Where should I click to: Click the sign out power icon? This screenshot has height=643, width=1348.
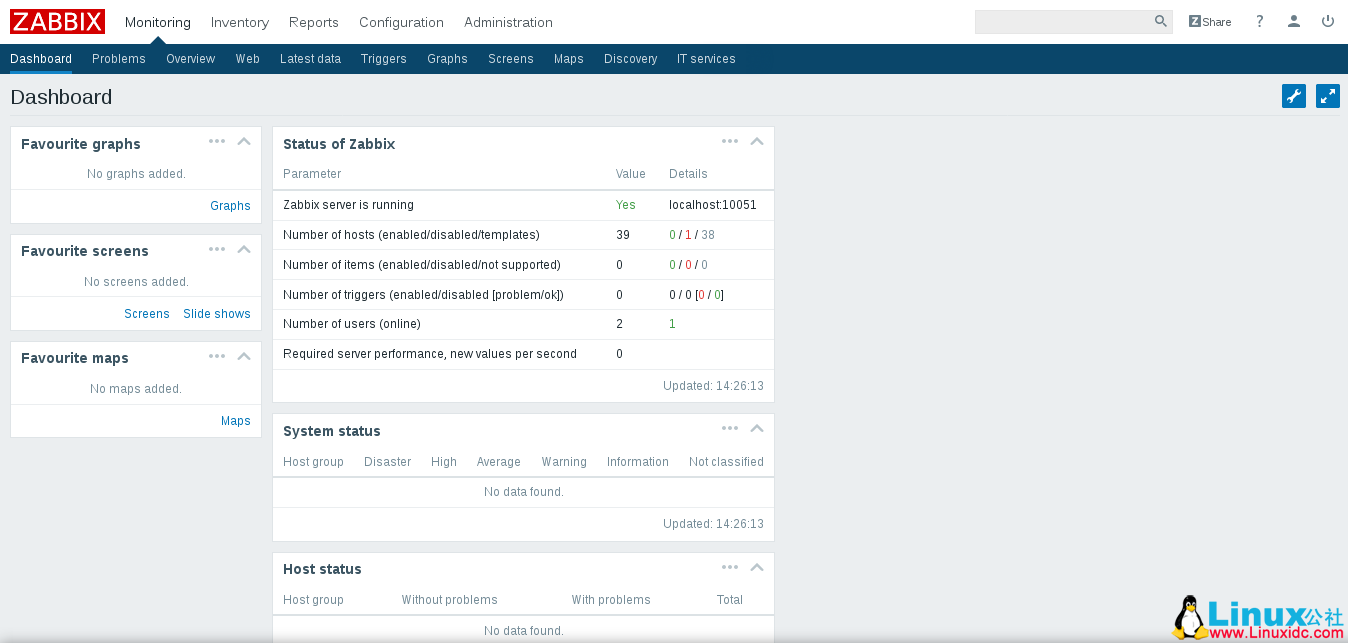[1328, 22]
